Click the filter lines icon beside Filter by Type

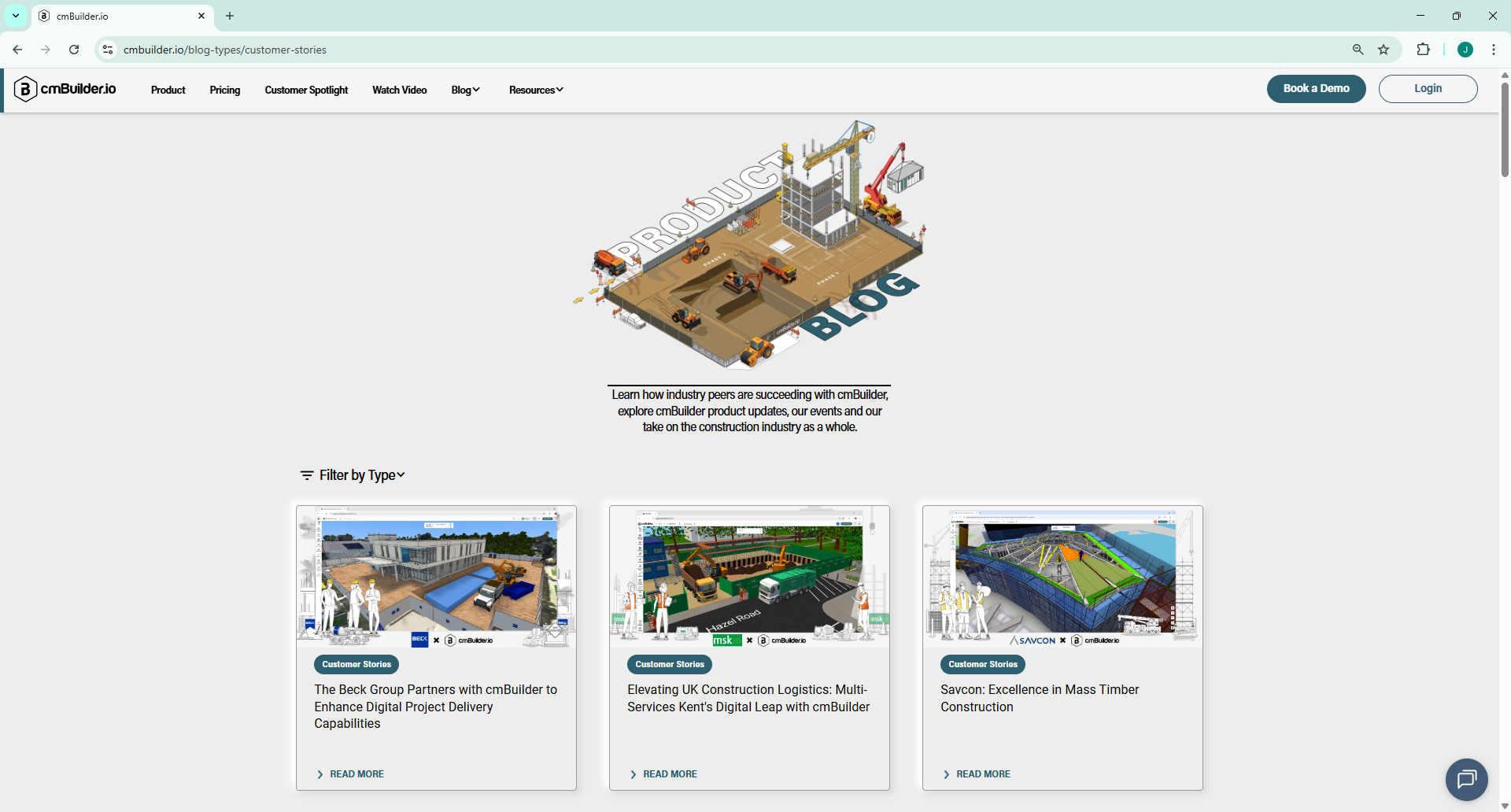(x=307, y=475)
